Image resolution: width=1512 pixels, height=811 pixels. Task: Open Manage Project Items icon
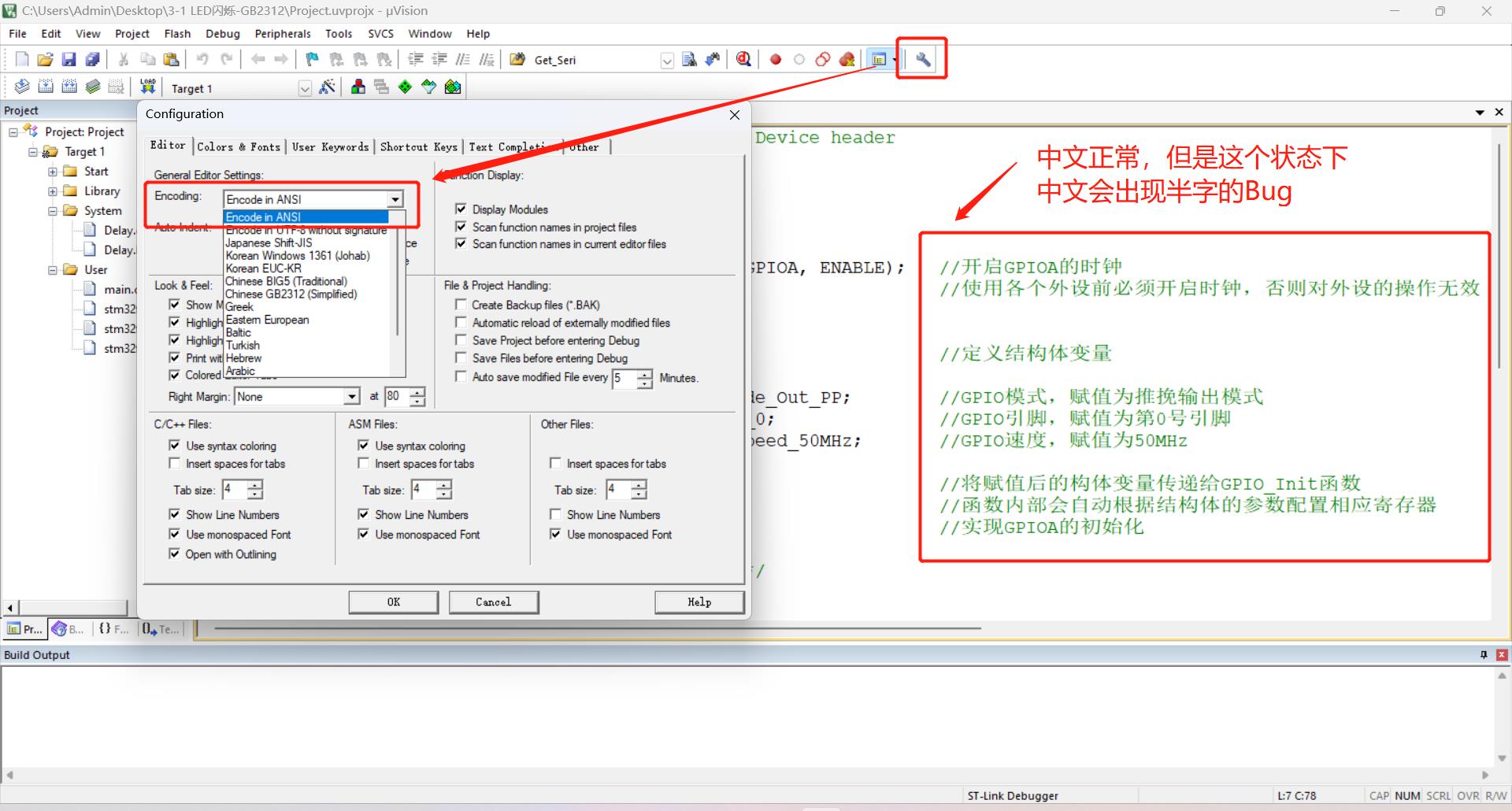[358, 87]
